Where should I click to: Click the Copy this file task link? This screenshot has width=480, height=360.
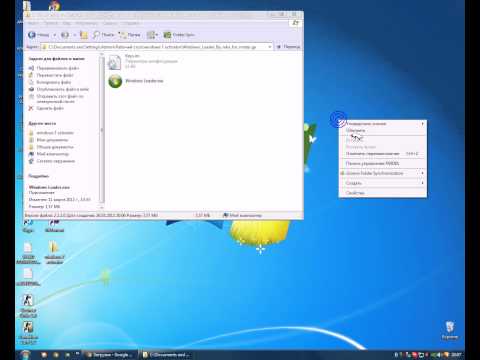[x=54, y=82]
